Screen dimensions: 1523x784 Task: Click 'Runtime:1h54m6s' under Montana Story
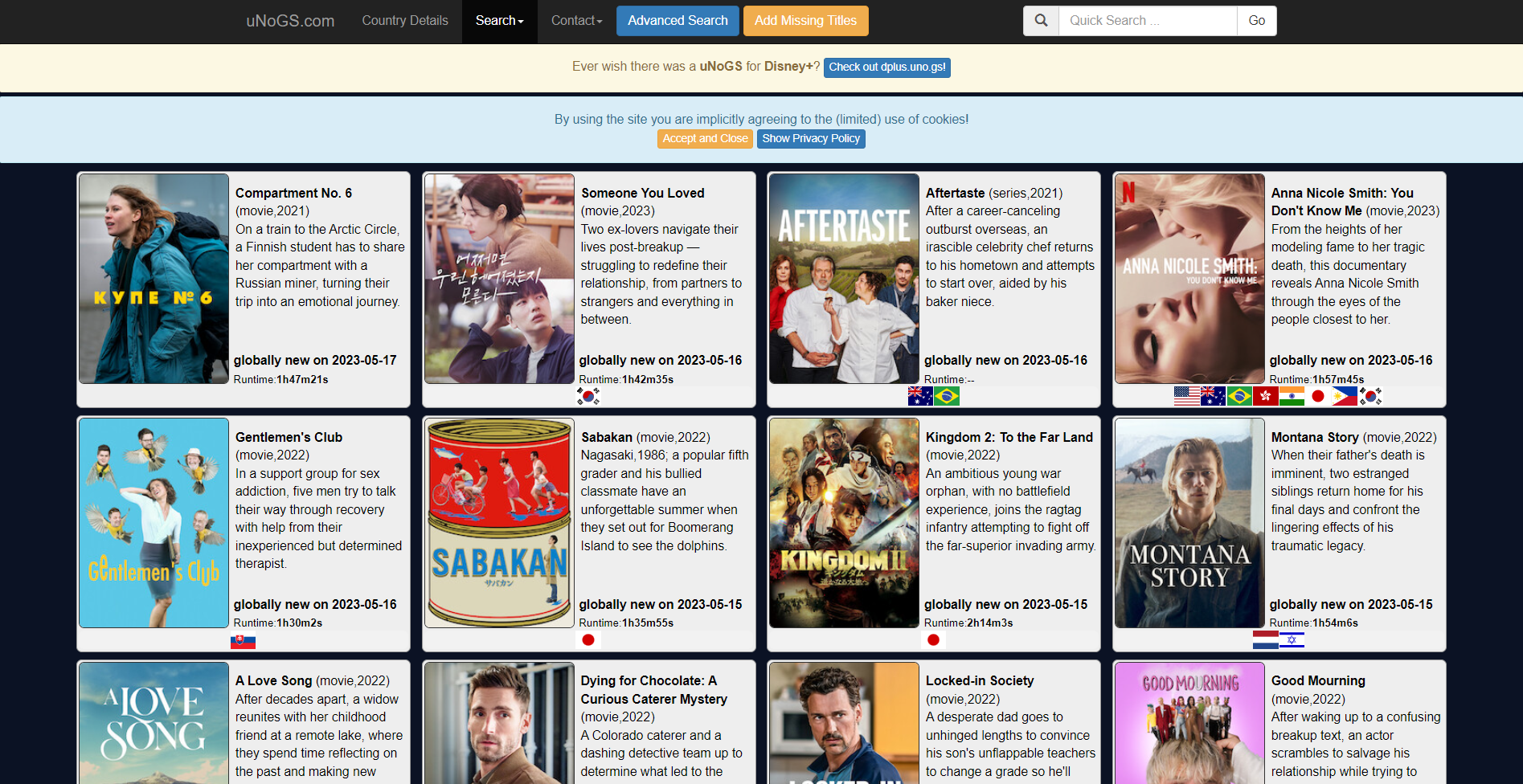pyautogui.click(x=1313, y=623)
